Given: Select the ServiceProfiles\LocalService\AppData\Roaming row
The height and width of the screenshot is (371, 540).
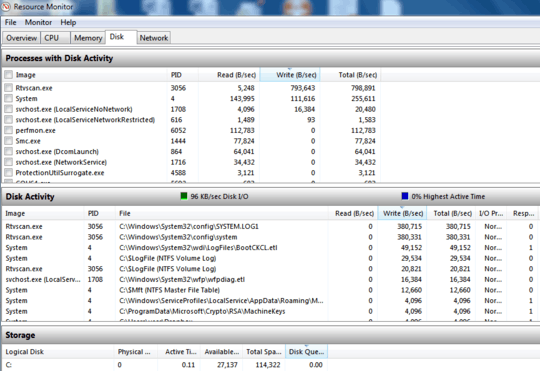Looking at the screenshot, I should [270, 301].
